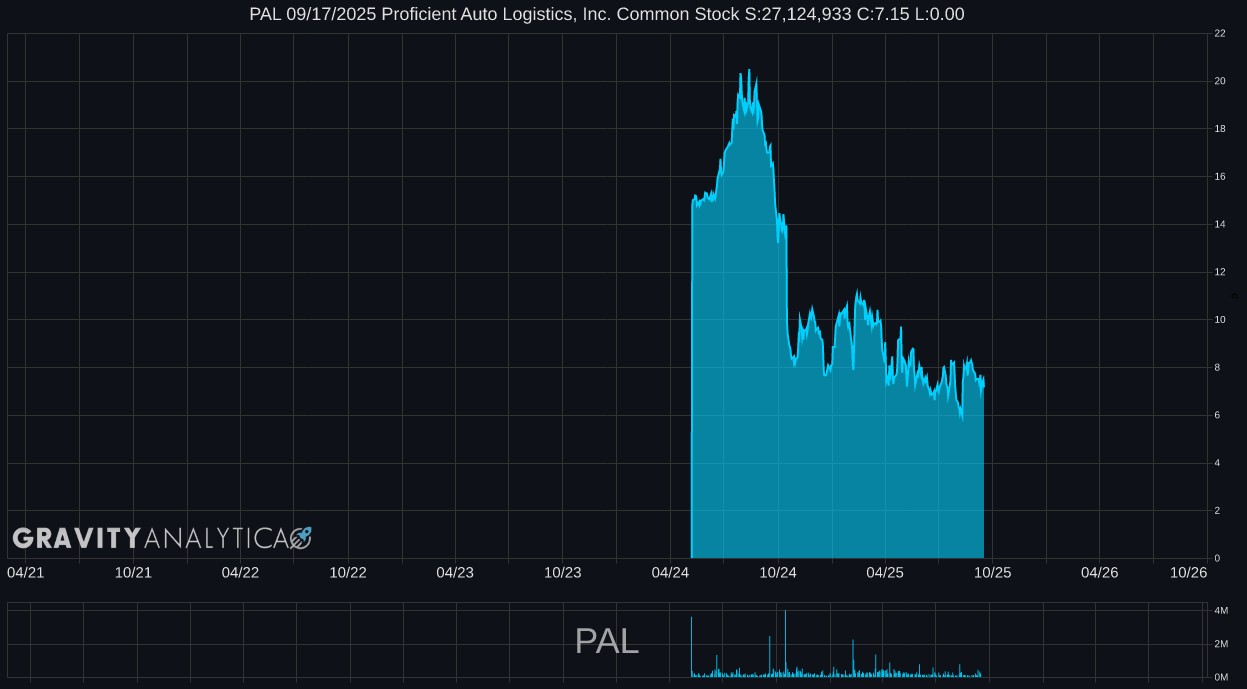Click the price axis value 2

(x=1217, y=511)
